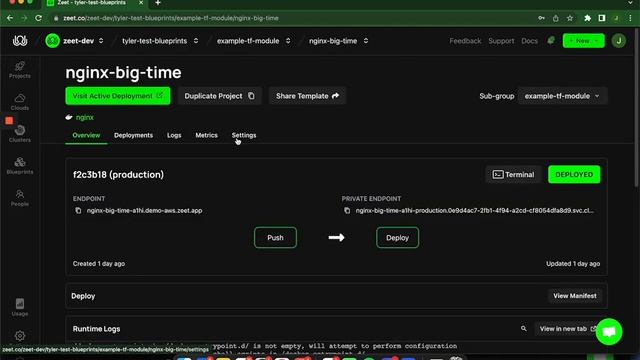The height and width of the screenshot is (360, 640).
Task: Open the New dropdown button
Action: (x=583, y=41)
